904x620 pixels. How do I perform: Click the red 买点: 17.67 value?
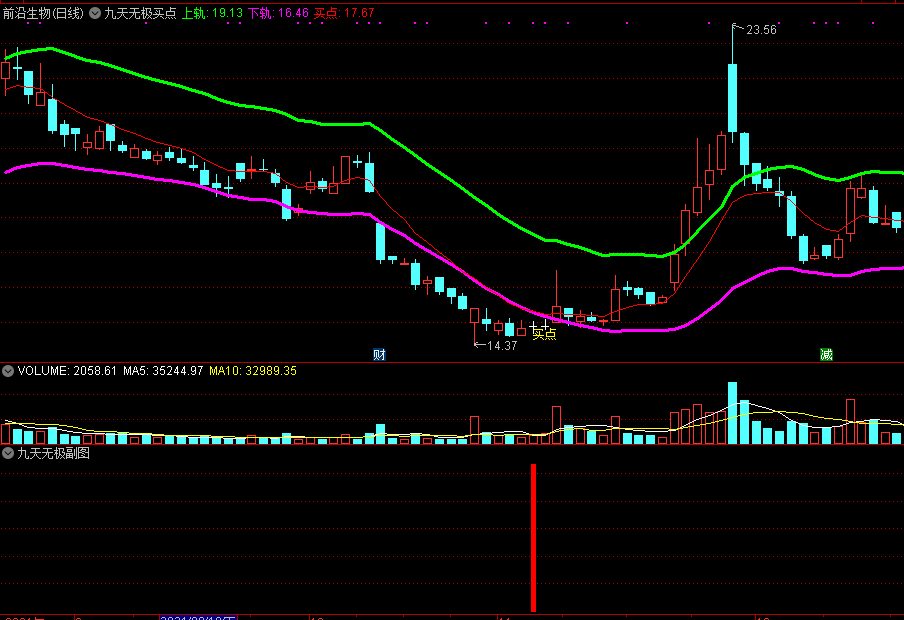[344, 13]
